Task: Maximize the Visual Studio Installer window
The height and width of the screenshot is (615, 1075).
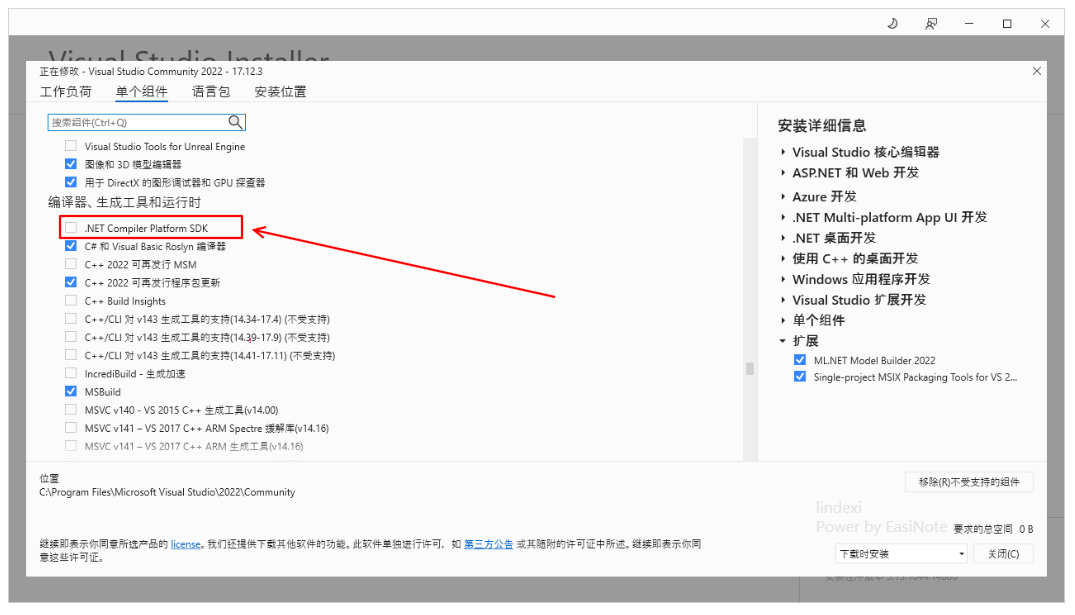Action: click(x=1007, y=24)
